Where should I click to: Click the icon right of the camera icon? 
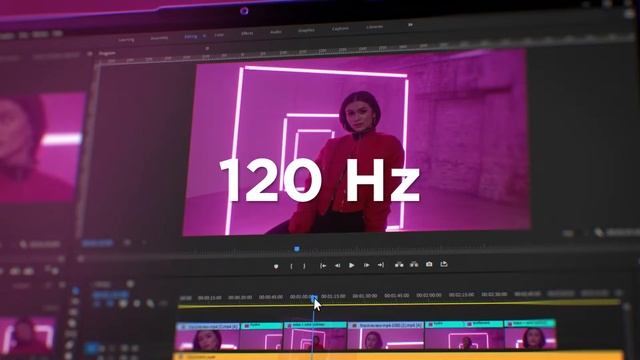(444, 264)
